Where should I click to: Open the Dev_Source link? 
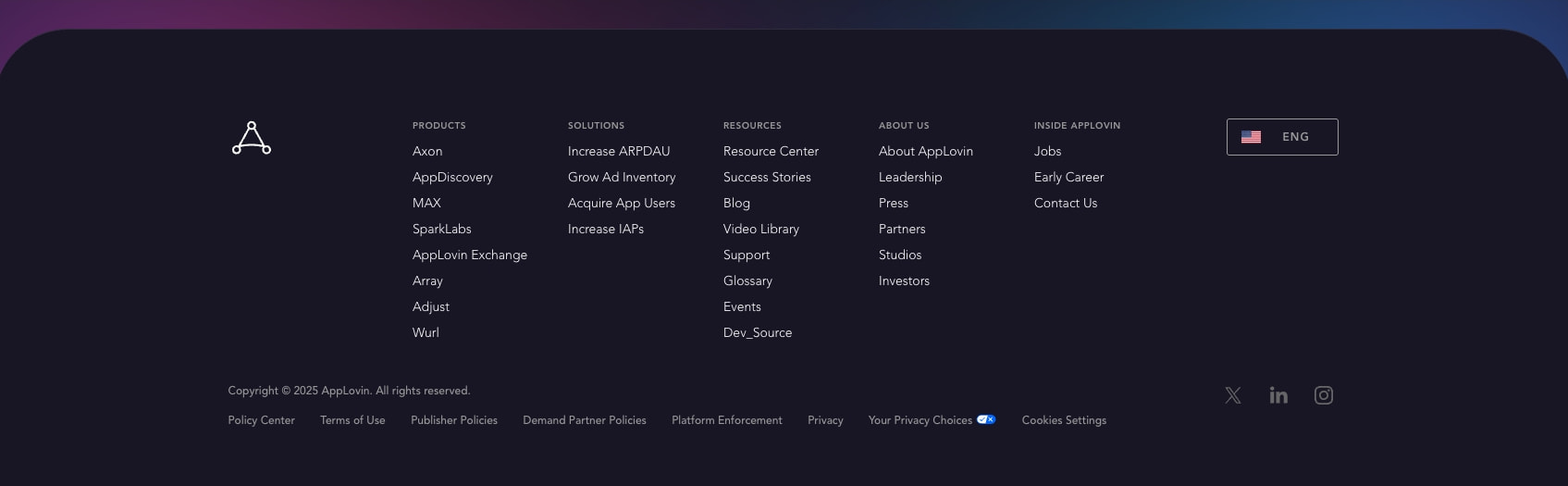point(758,332)
